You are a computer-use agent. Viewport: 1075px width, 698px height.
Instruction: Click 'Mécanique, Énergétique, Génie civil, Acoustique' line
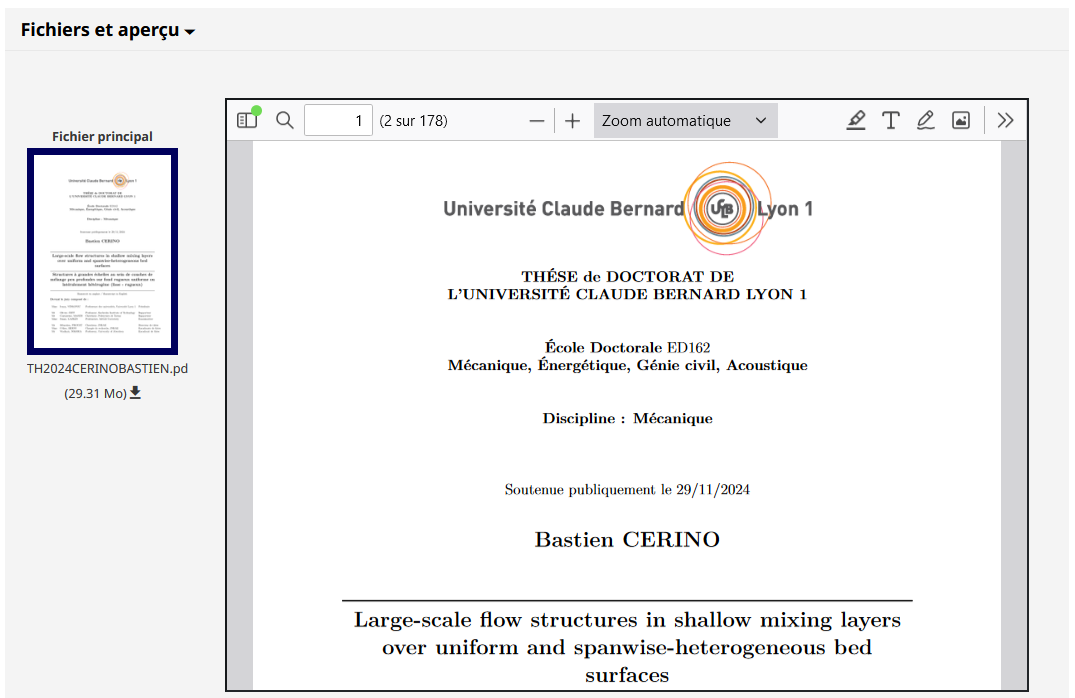point(627,365)
